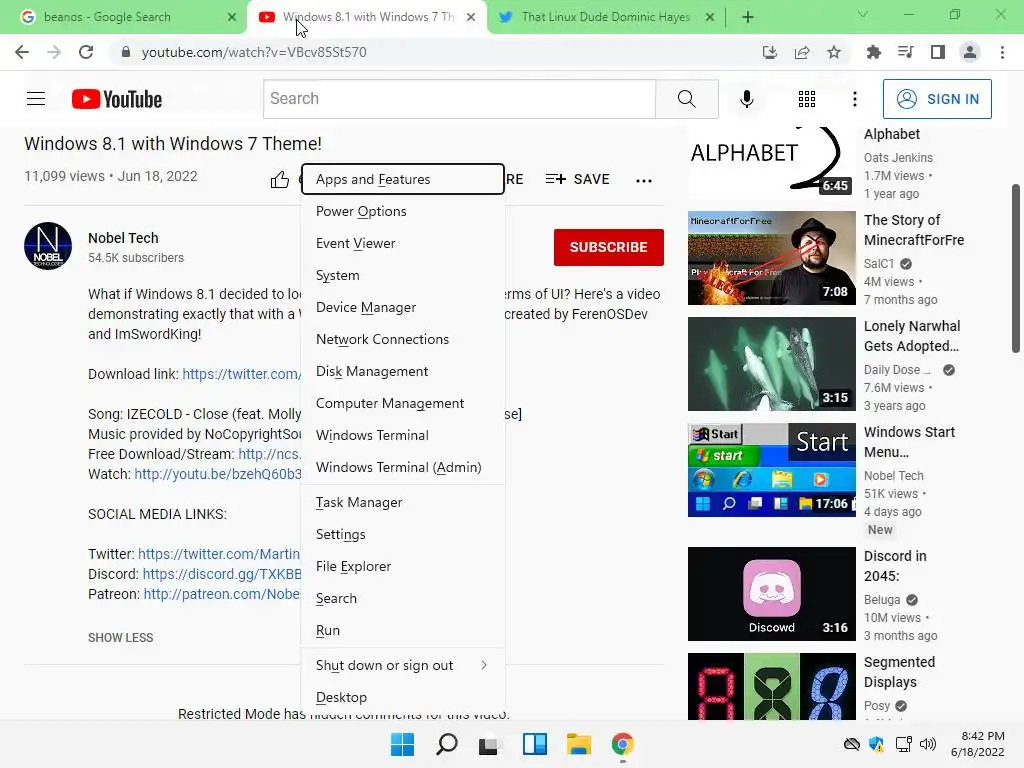Viewport: 1024px width, 768px height.
Task: Click the share page icon in address bar
Action: tap(802, 52)
